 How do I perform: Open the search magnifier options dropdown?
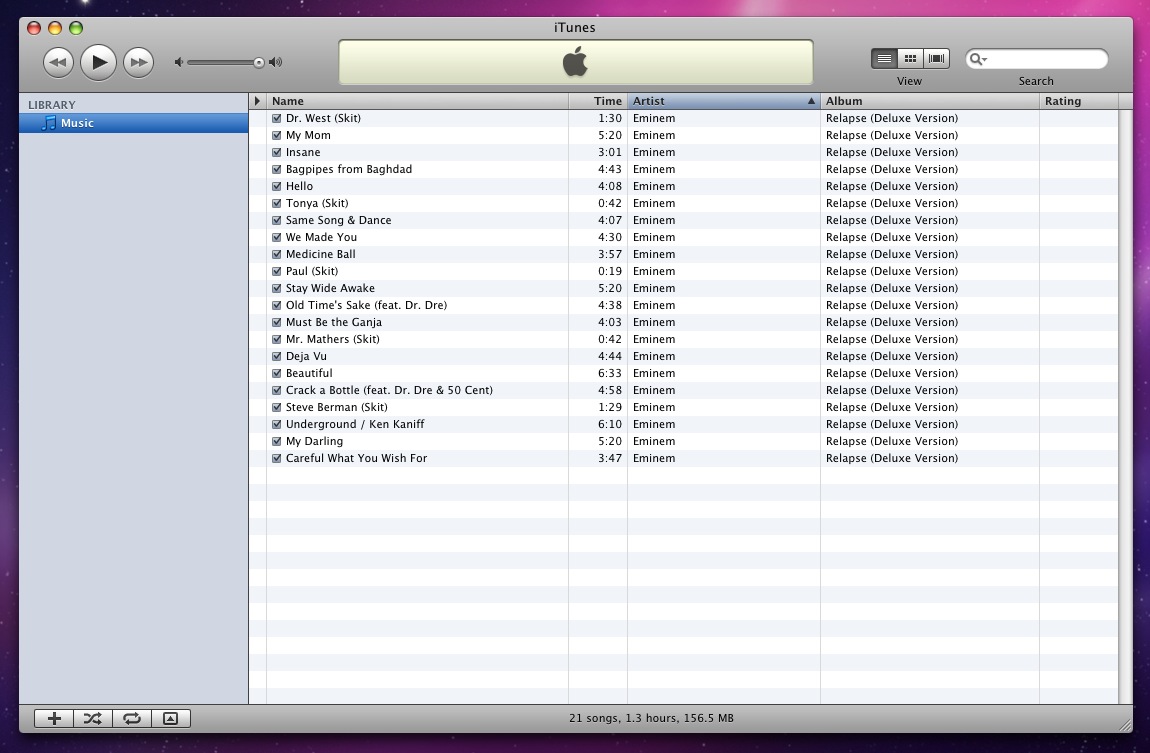(978, 59)
